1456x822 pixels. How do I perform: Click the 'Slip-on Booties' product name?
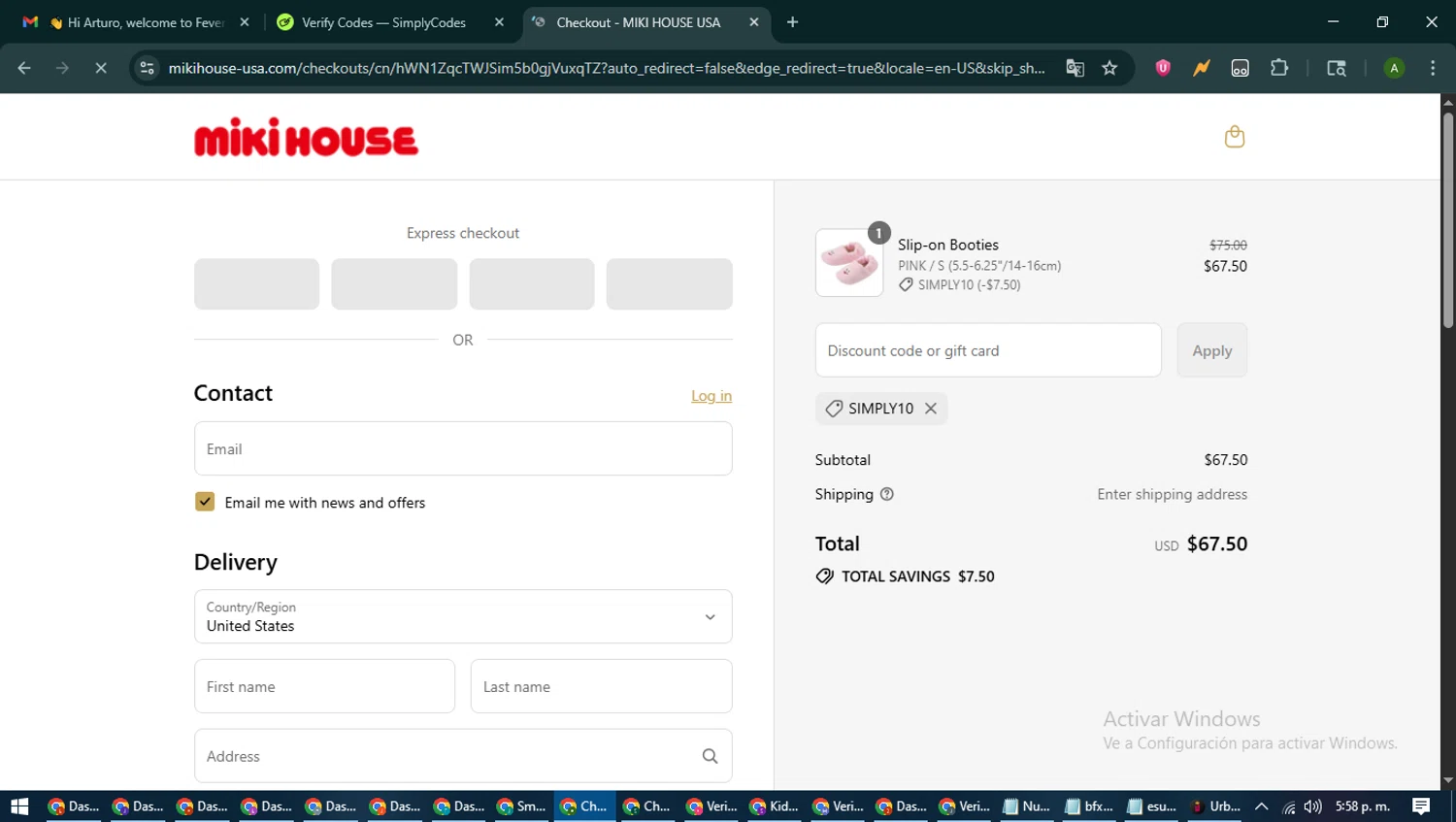948,245
